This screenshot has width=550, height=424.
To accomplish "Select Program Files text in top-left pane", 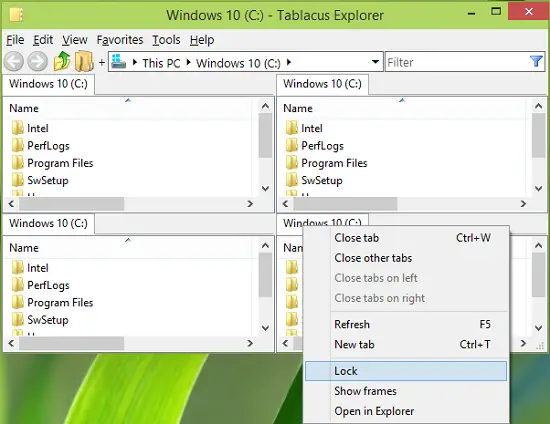I will [x=60, y=163].
